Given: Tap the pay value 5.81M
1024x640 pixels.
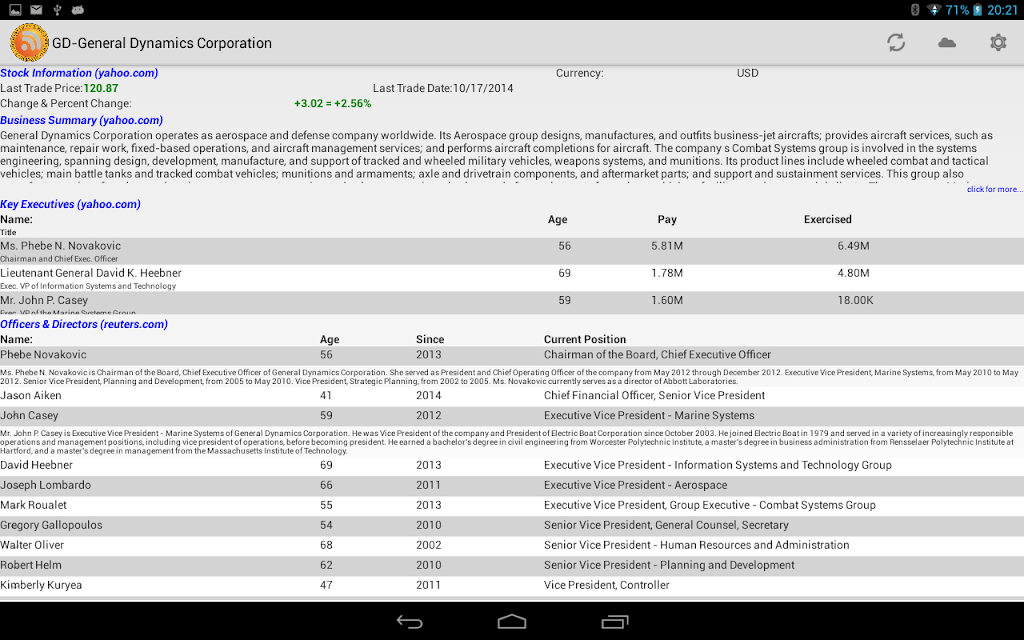Looking at the screenshot, I should pyautogui.click(x=667, y=246).
